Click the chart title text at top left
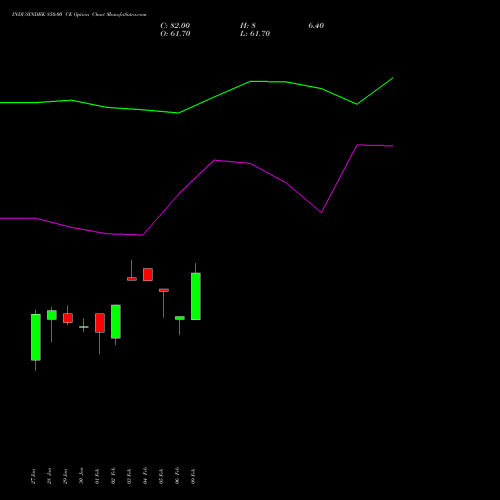Viewport: 500px width, 500px height. coord(79,15)
